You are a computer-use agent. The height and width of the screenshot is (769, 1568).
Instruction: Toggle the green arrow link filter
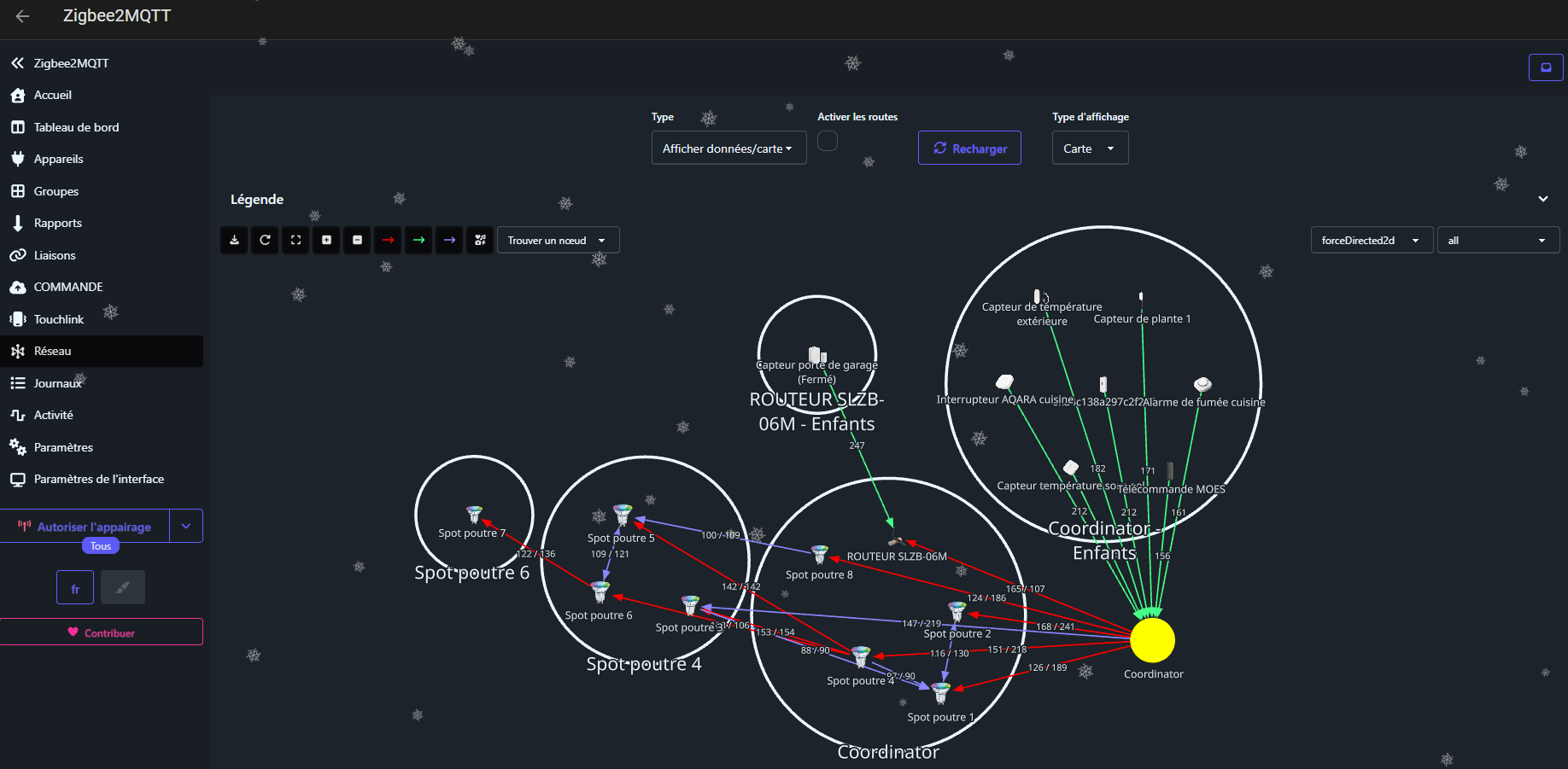418,241
